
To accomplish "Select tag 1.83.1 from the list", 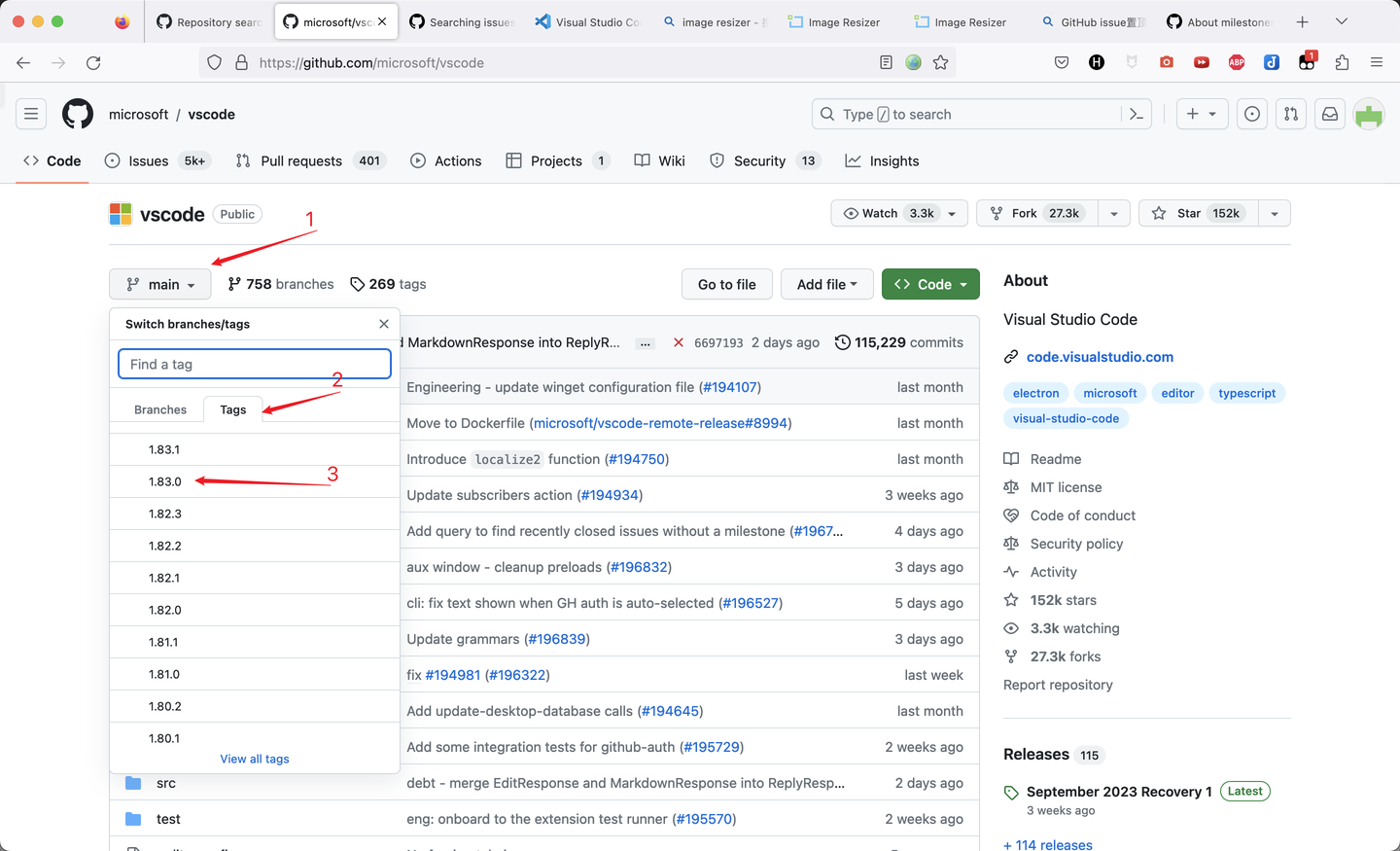I will (x=255, y=449).
